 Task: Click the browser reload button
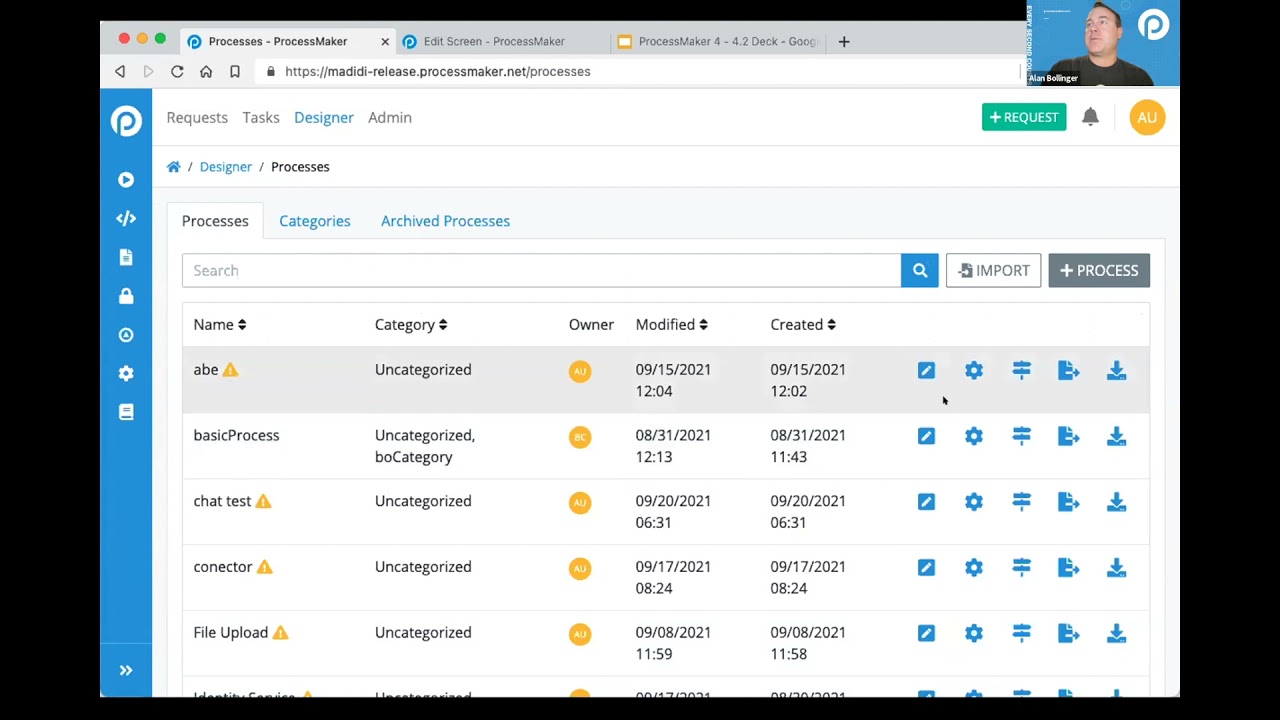(x=177, y=72)
